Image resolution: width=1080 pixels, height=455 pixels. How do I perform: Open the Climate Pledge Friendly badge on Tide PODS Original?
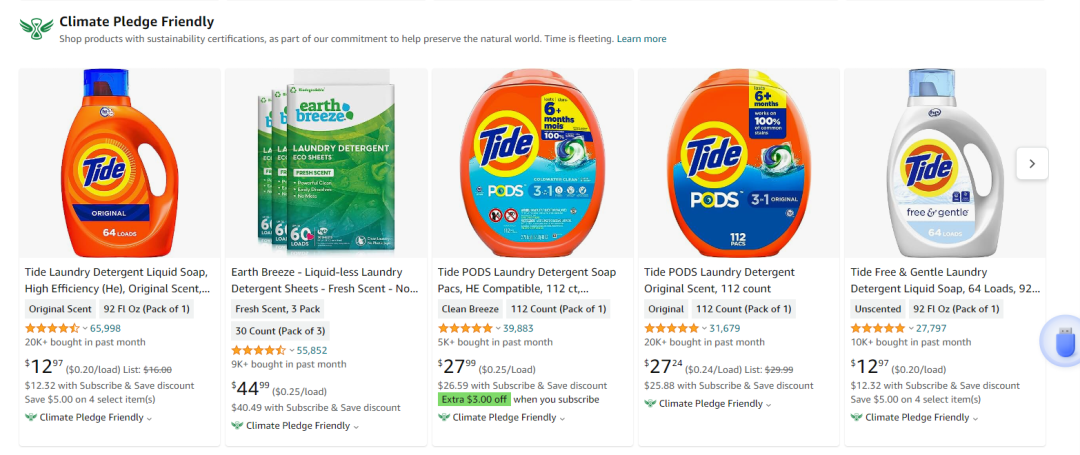pos(708,403)
